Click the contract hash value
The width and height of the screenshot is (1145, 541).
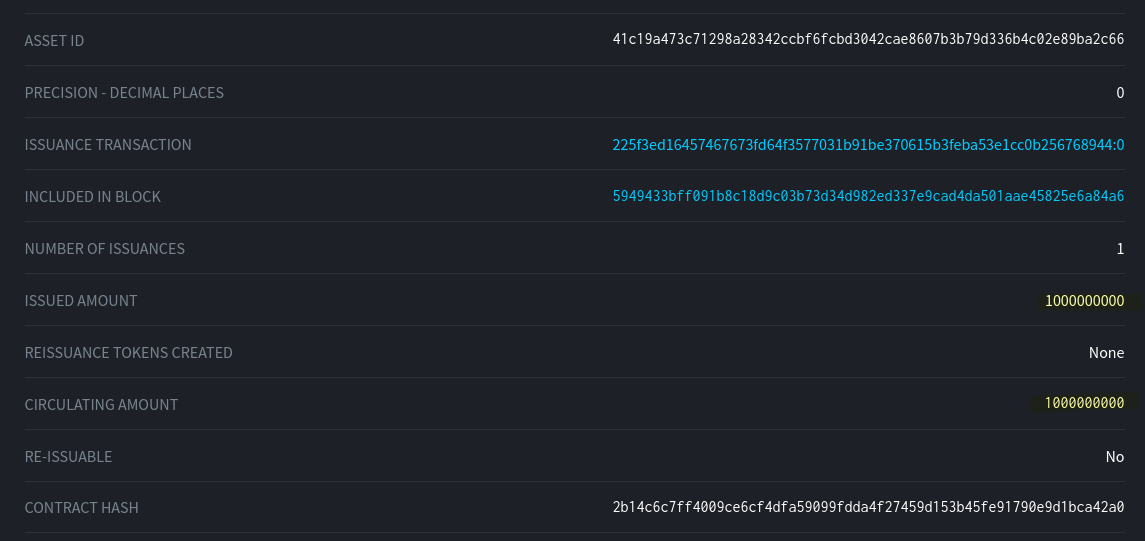pyautogui.click(x=868, y=508)
